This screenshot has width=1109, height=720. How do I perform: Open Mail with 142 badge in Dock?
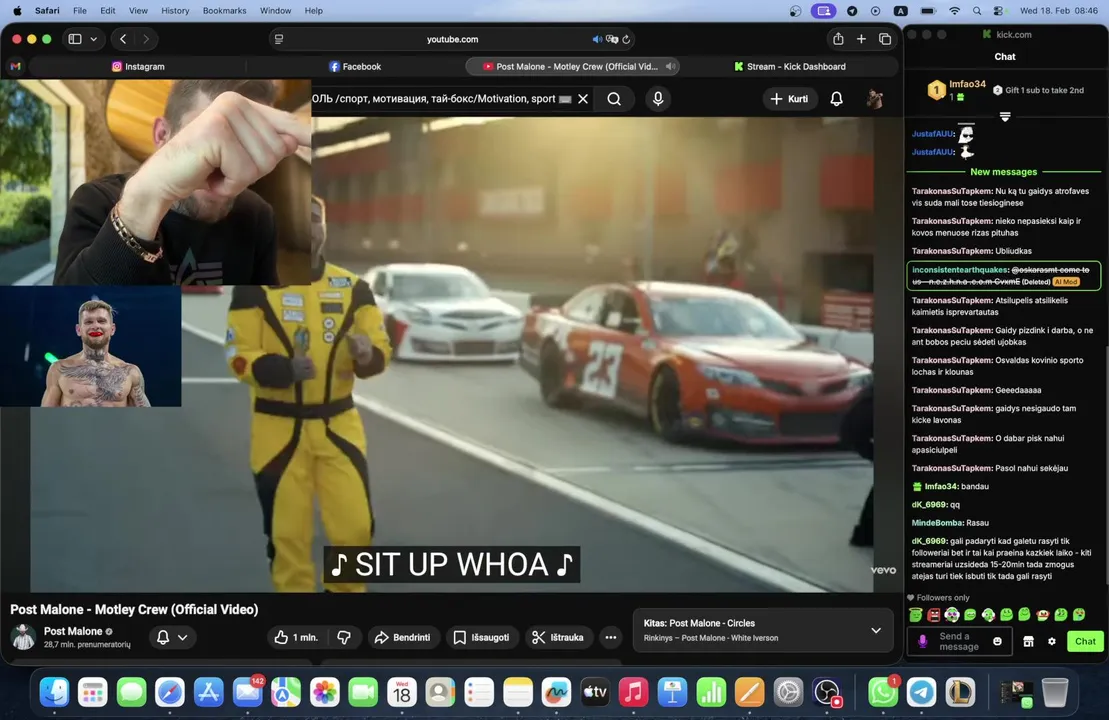[x=247, y=692]
